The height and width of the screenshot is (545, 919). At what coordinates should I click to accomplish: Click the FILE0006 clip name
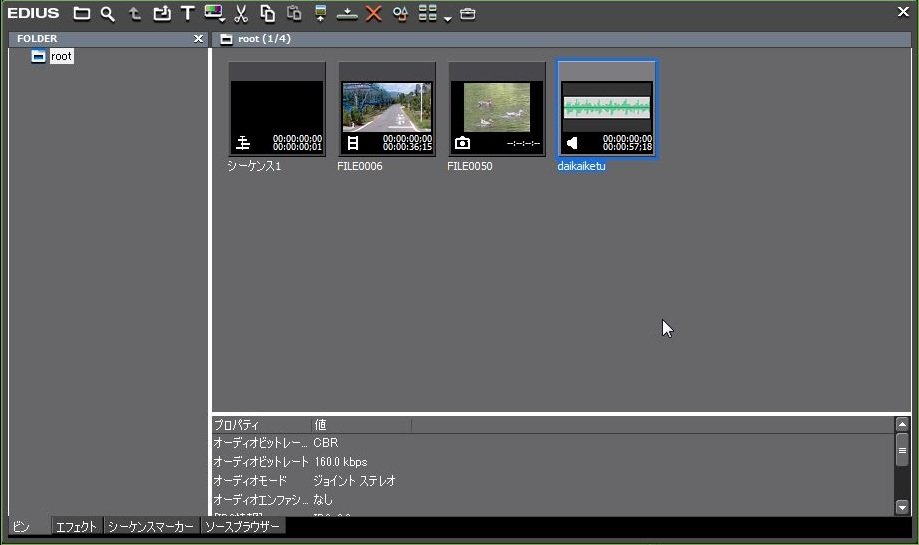tap(360, 166)
